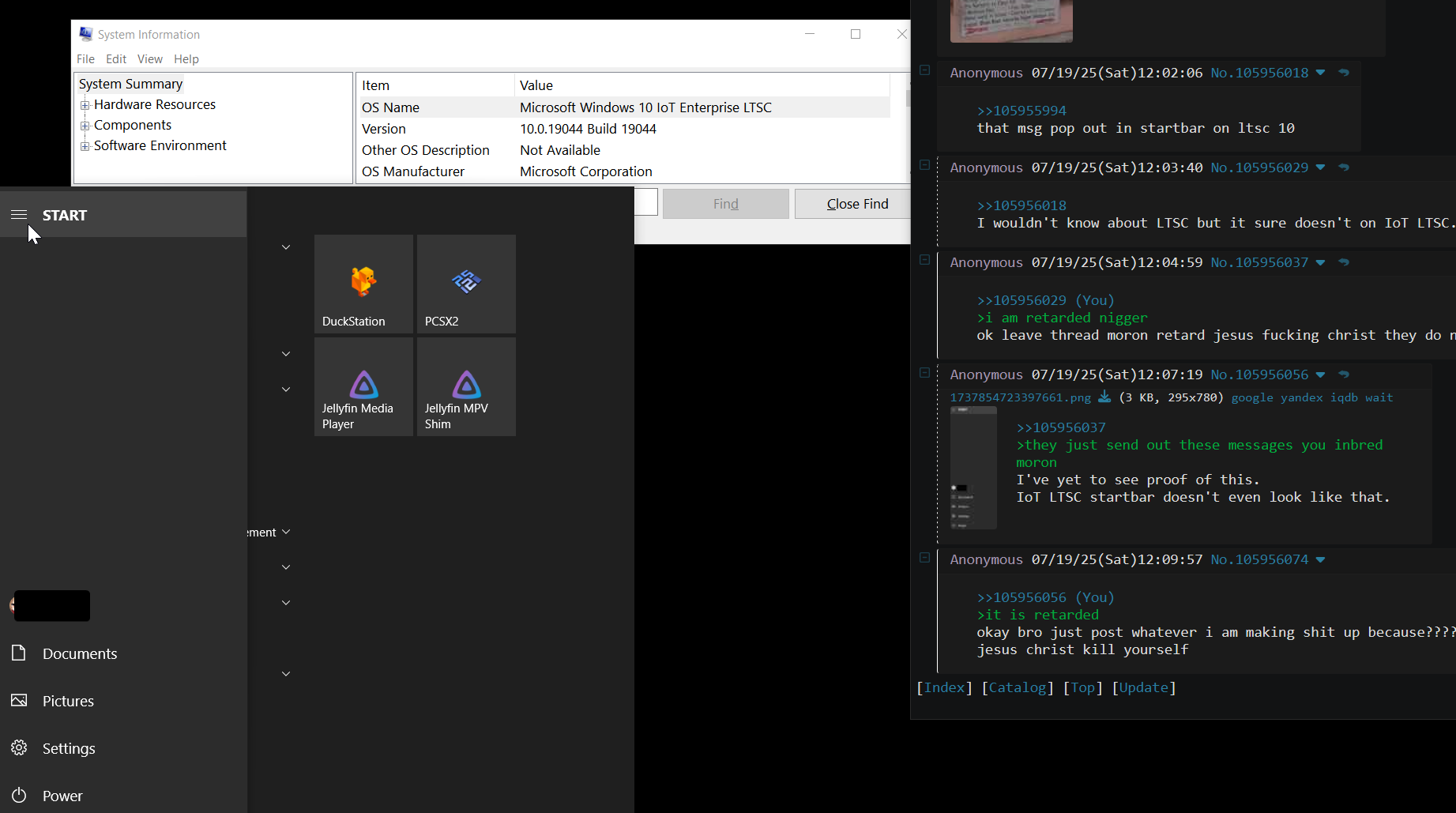Open the Help menu in System Information
The width and height of the screenshot is (1456, 813).
186,58
